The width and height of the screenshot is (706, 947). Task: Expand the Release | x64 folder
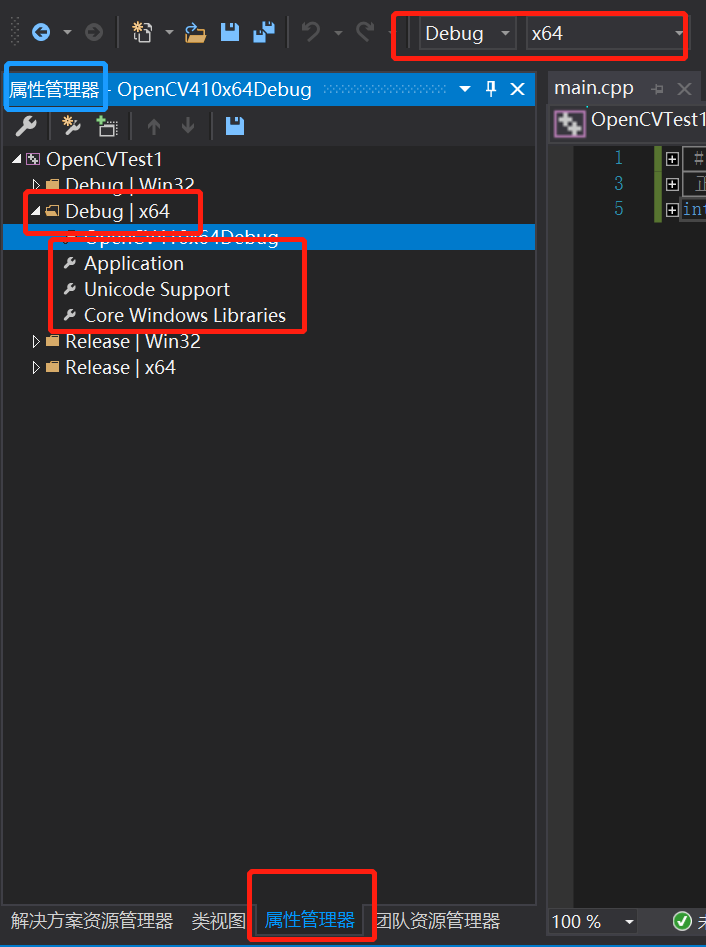coord(37,367)
